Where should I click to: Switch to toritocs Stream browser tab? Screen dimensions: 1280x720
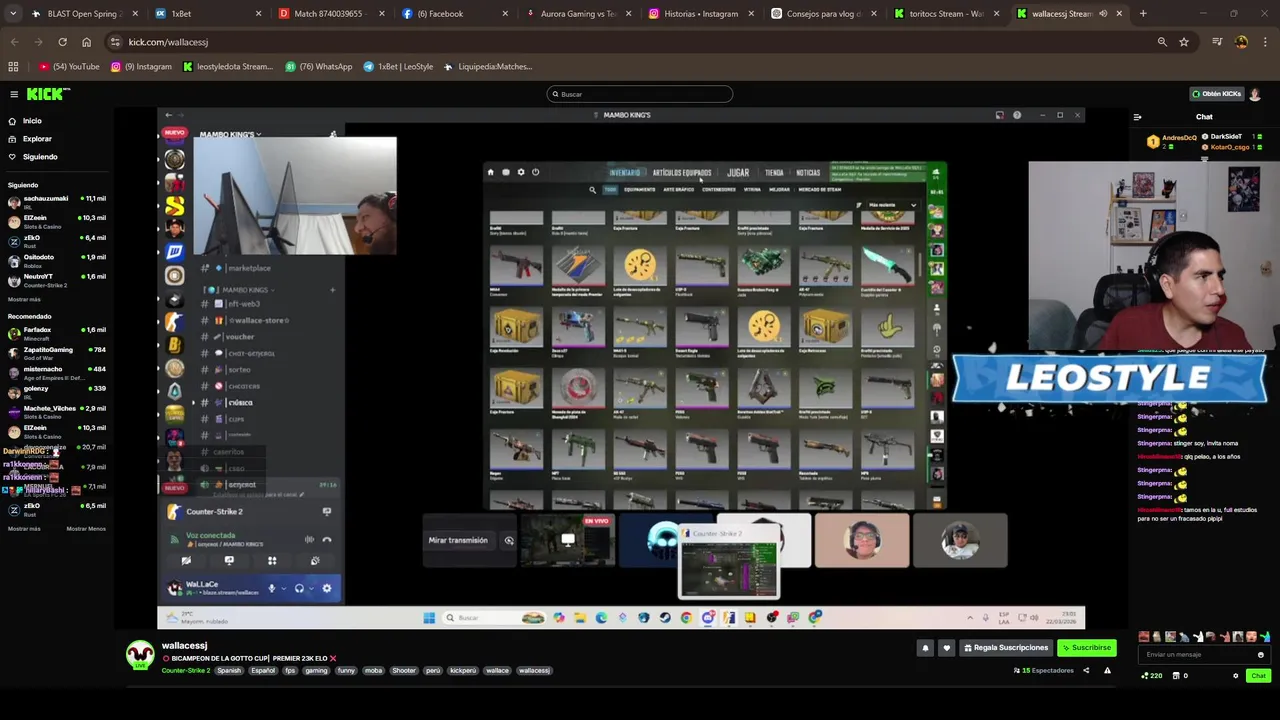pyautogui.click(x=946, y=14)
